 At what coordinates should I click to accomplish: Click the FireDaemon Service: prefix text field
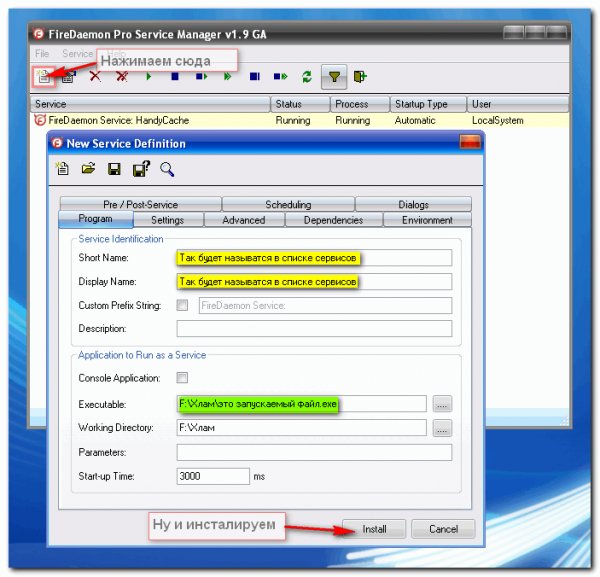coord(325,305)
